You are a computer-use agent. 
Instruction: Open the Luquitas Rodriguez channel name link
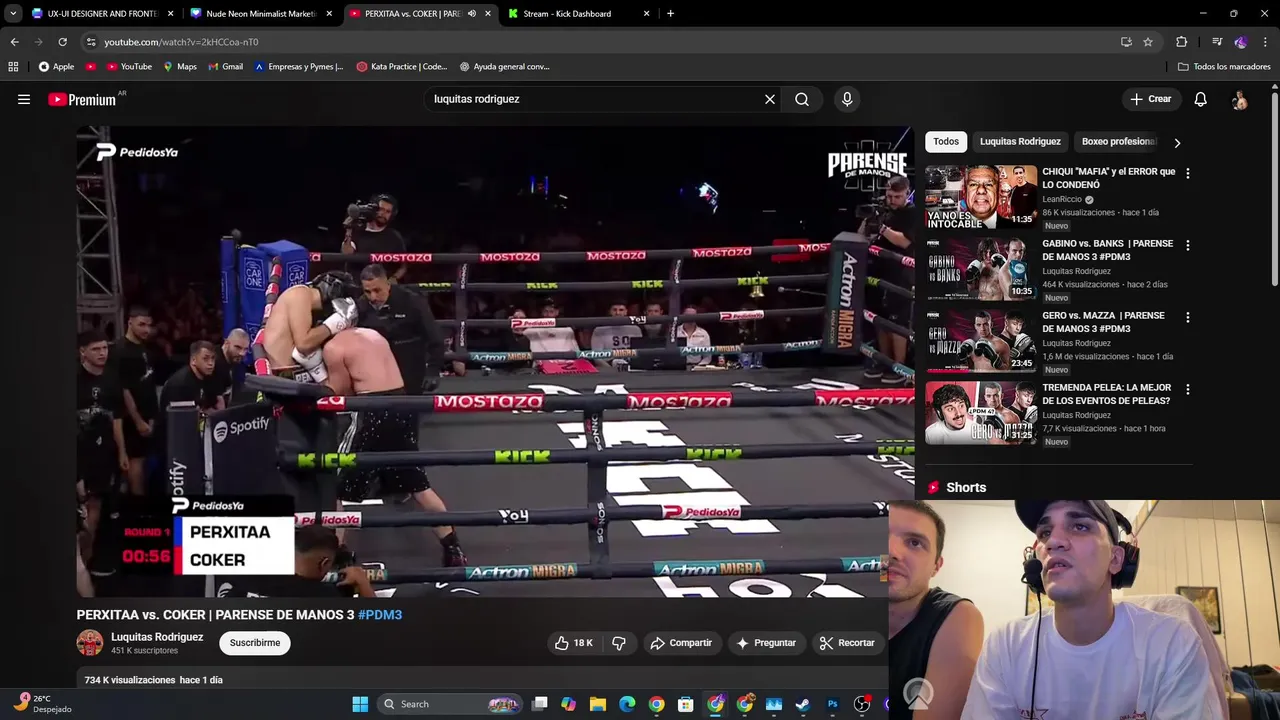click(157, 637)
